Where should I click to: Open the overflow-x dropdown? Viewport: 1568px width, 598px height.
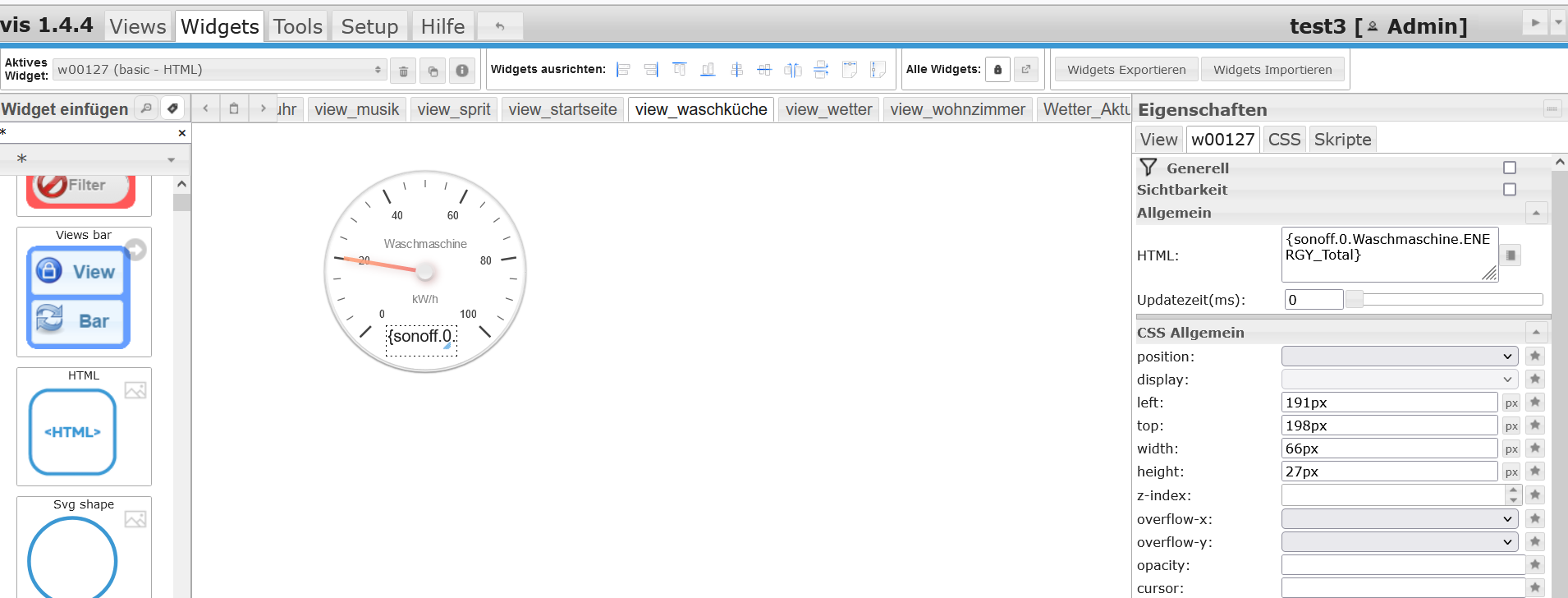tap(1400, 519)
